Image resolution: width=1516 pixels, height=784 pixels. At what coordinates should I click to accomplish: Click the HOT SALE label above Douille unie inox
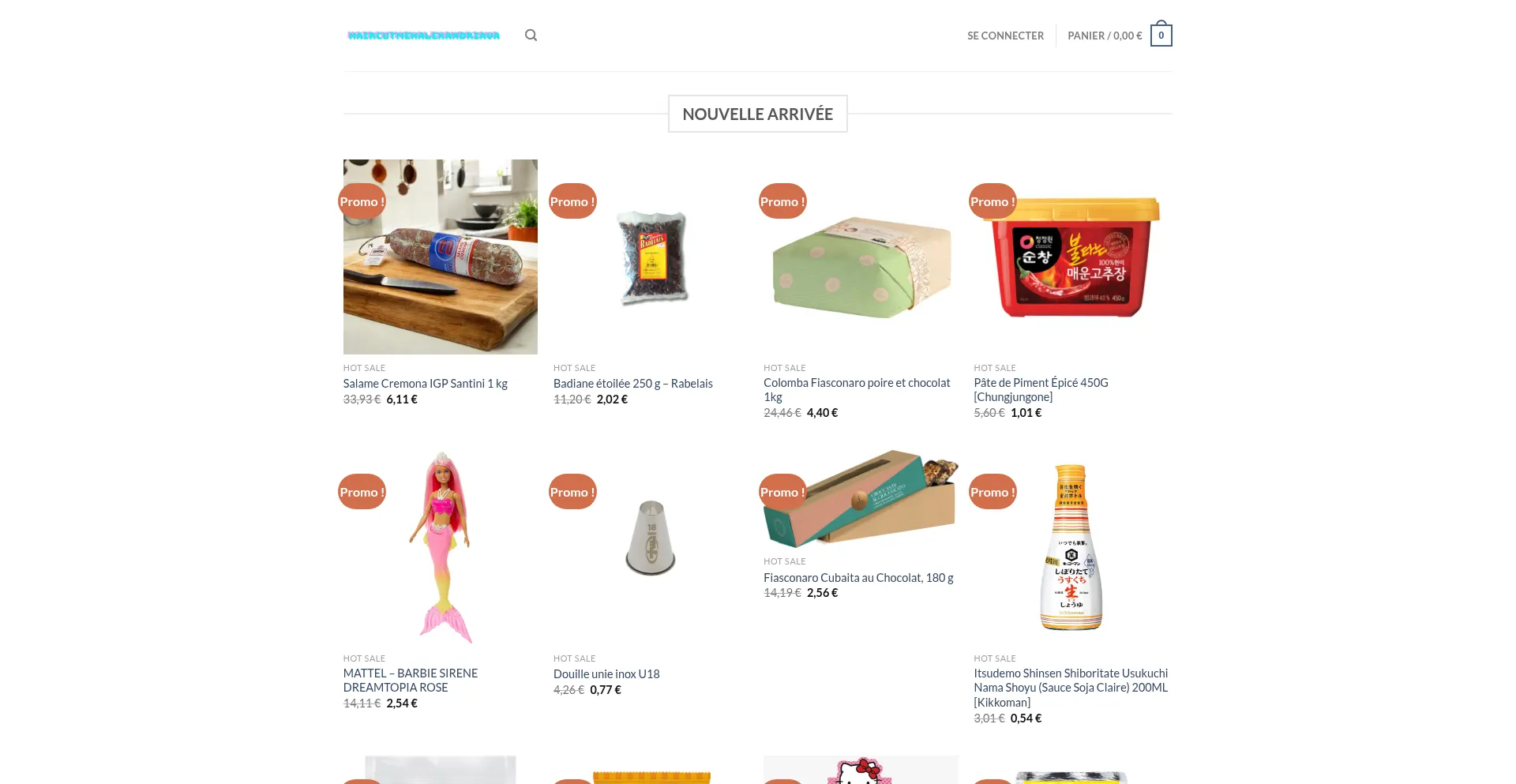coord(574,658)
